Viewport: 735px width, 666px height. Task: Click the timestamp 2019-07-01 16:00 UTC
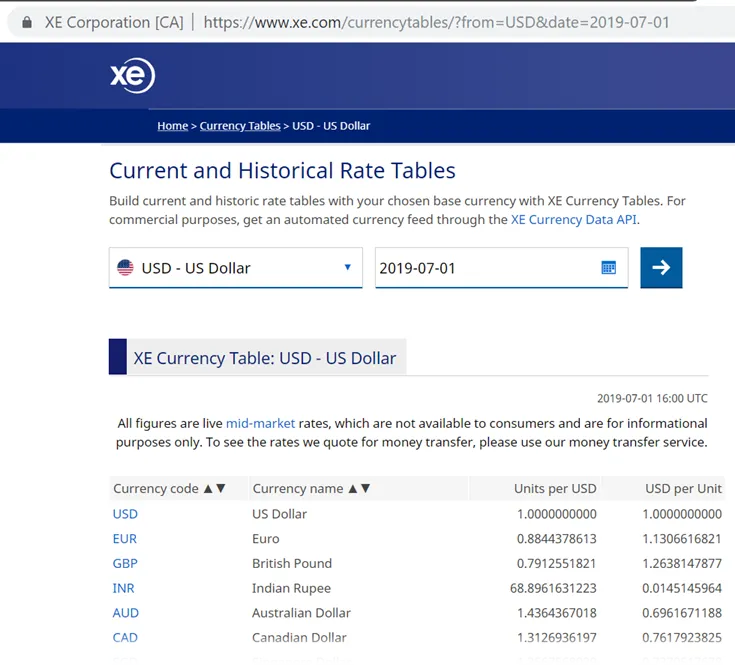652,398
